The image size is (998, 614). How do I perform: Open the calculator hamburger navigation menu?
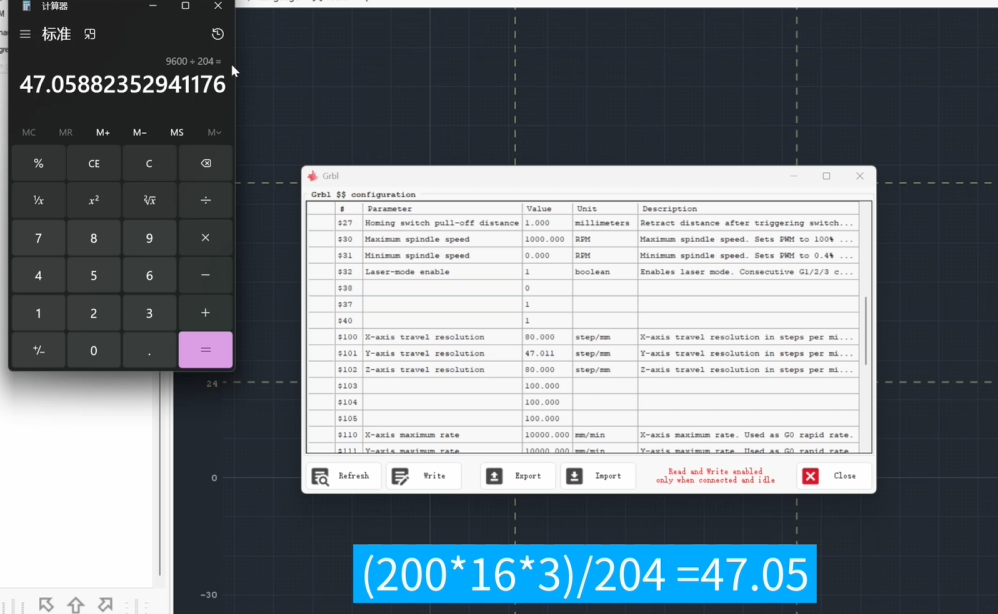(x=25, y=34)
